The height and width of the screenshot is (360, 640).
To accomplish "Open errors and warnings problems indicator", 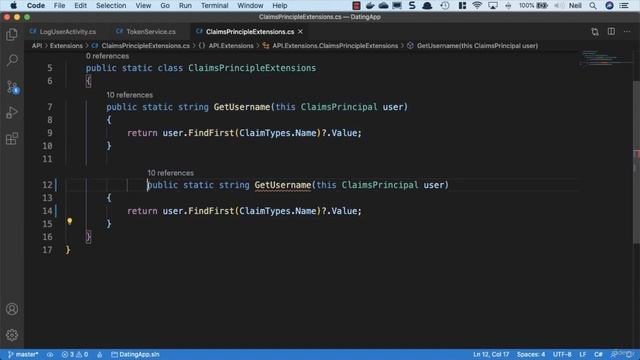I will pyautogui.click(x=75, y=354).
